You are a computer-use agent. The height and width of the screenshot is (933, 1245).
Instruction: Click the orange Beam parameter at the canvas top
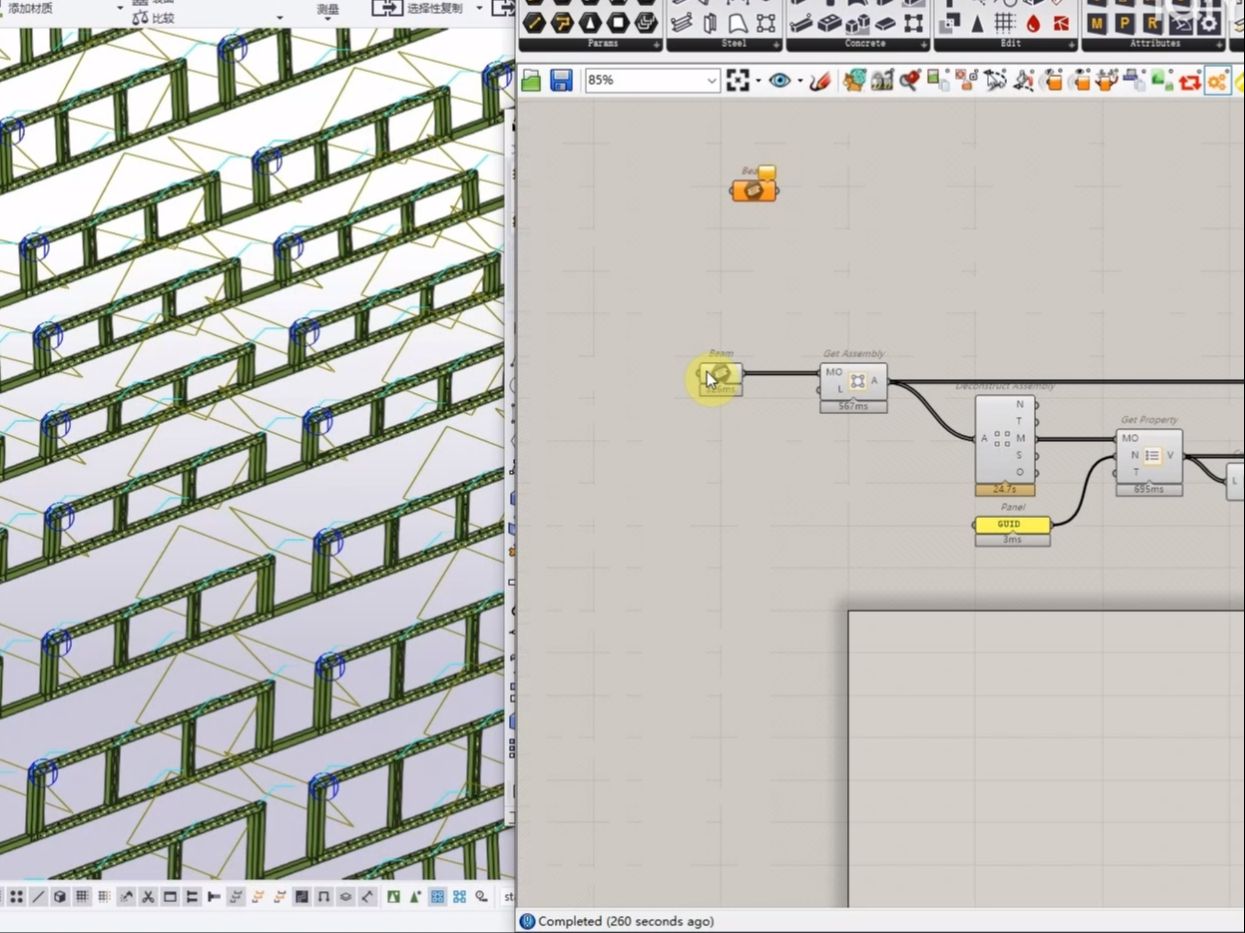coord(753,191)
